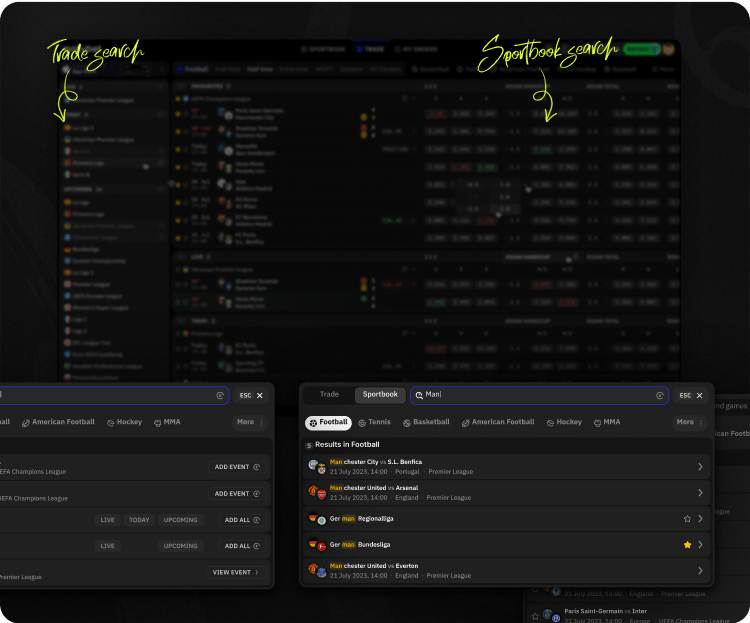The image size is (750, 623).
Task: Filter by Basketball in Sportbook search
Action: tap(426, 423)
